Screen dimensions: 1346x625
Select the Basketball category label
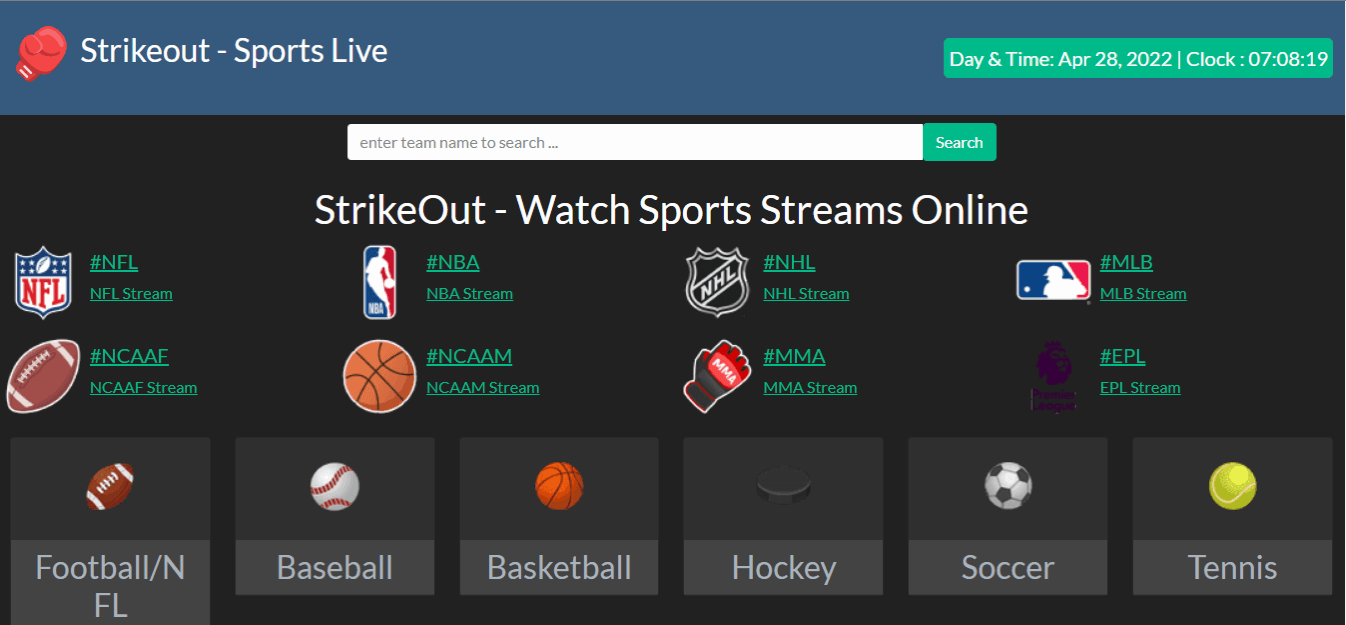pyautogui.click(x=559, y=568)
